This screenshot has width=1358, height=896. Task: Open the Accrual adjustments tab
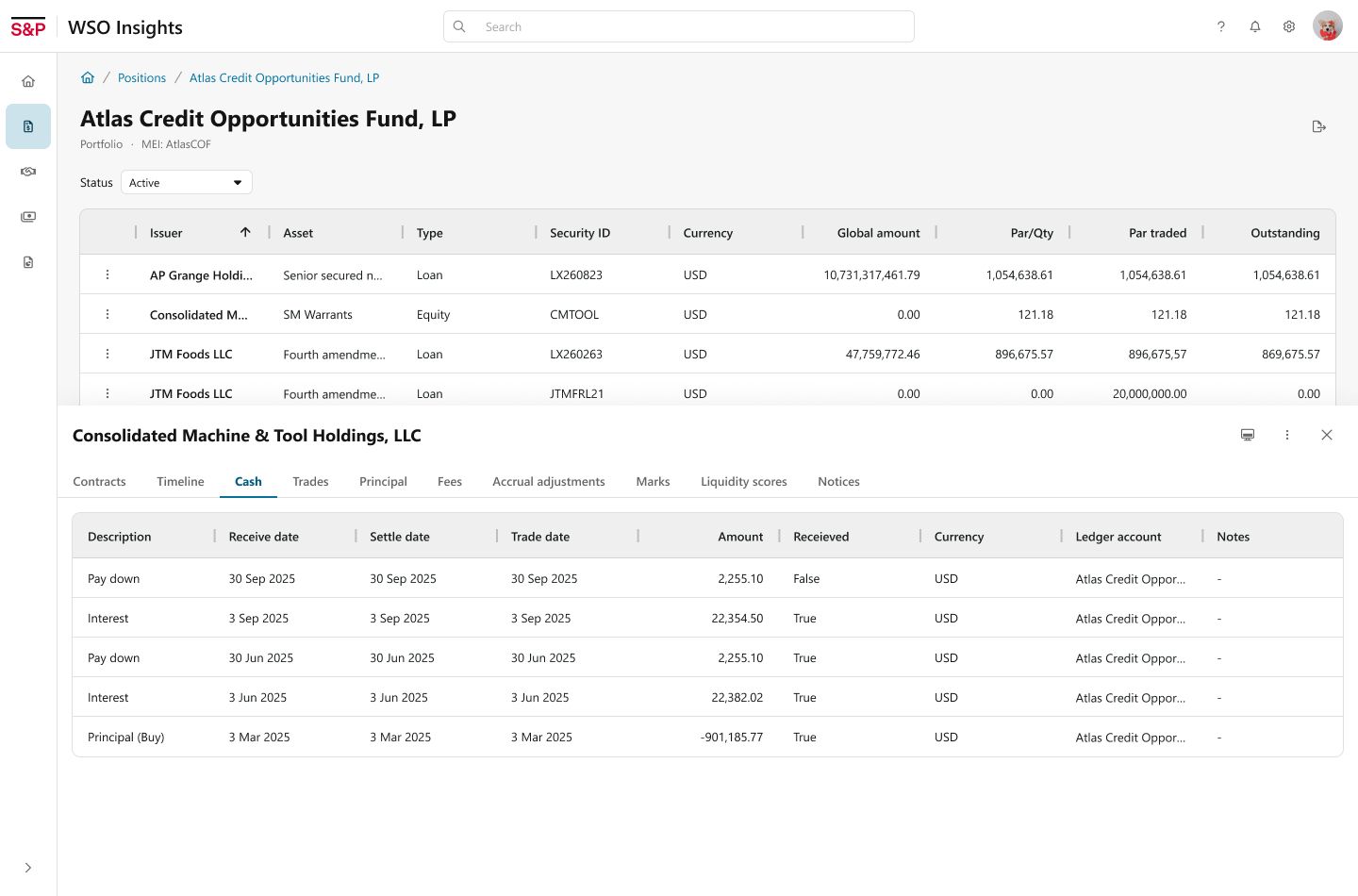(549, 481)
